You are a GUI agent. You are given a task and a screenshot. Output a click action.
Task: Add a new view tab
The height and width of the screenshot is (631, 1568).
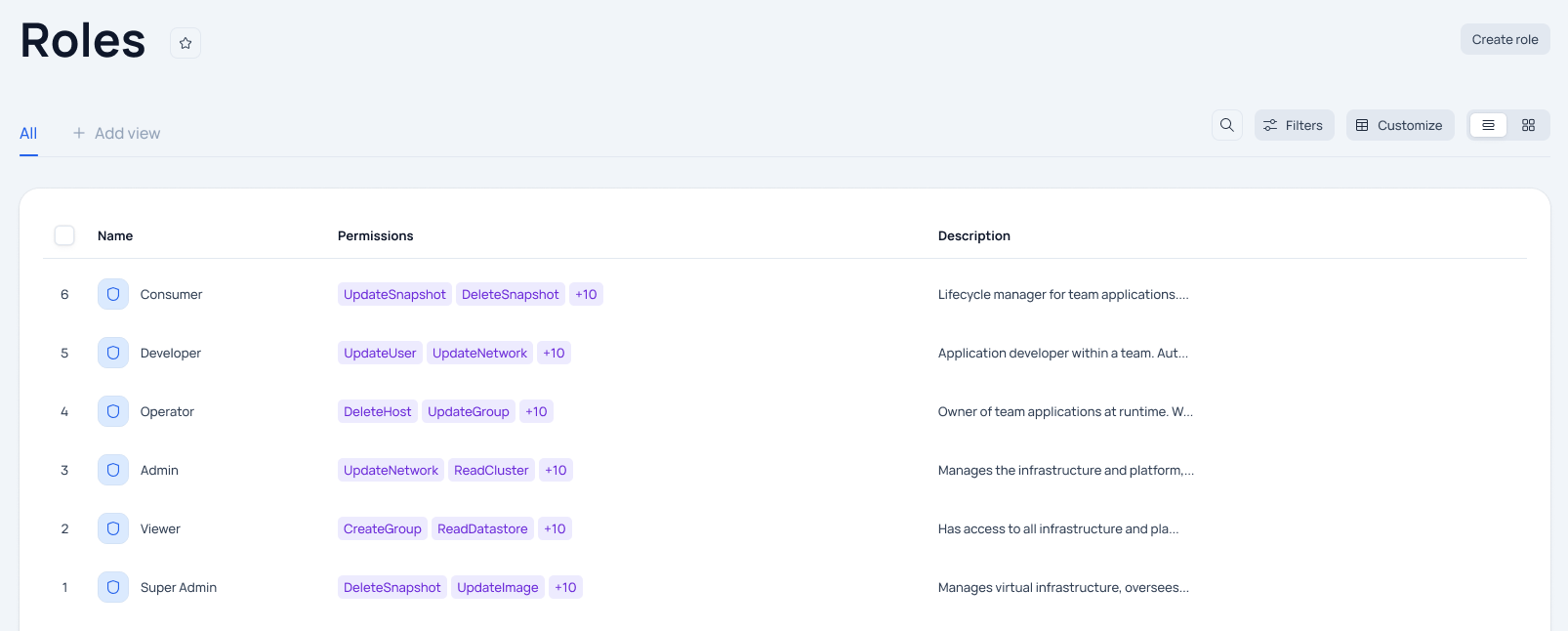[116, 133]
